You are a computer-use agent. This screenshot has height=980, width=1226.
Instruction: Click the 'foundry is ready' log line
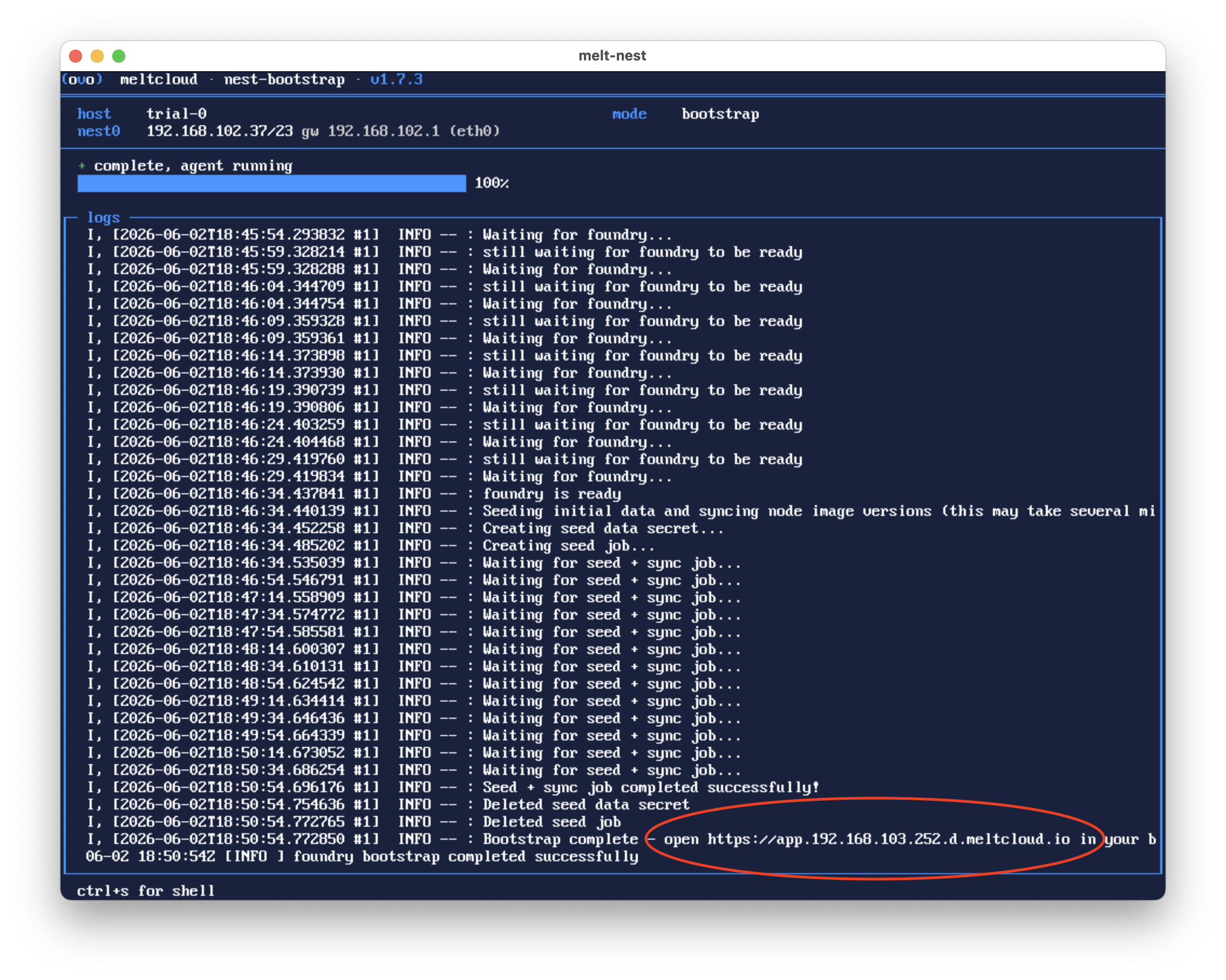pyautogui.click(x=353, y=494)
